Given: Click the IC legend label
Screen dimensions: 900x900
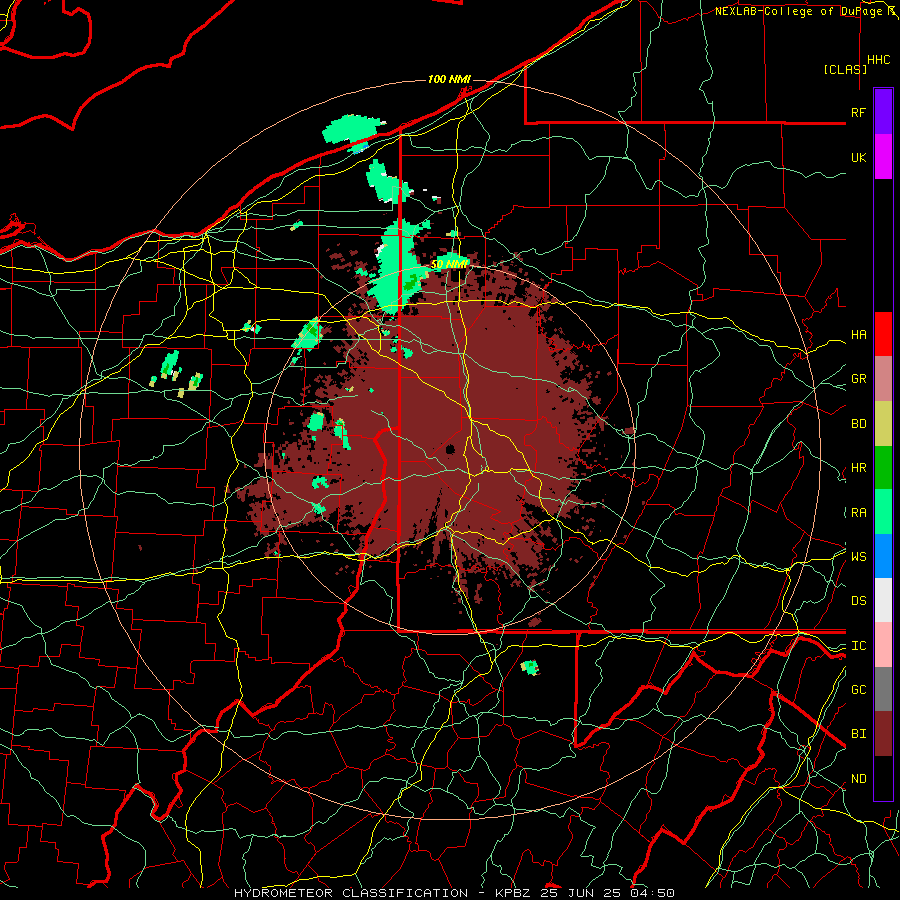Looking at the screenshot, I should 858,646.
